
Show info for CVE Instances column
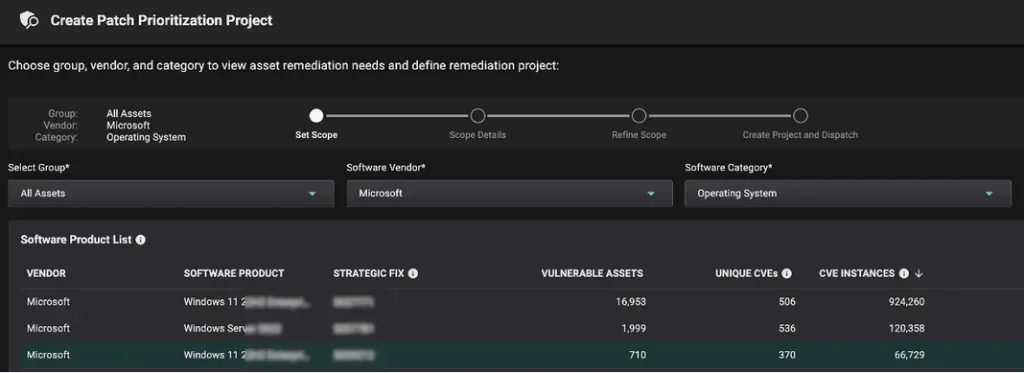click(x=904, y=274)
